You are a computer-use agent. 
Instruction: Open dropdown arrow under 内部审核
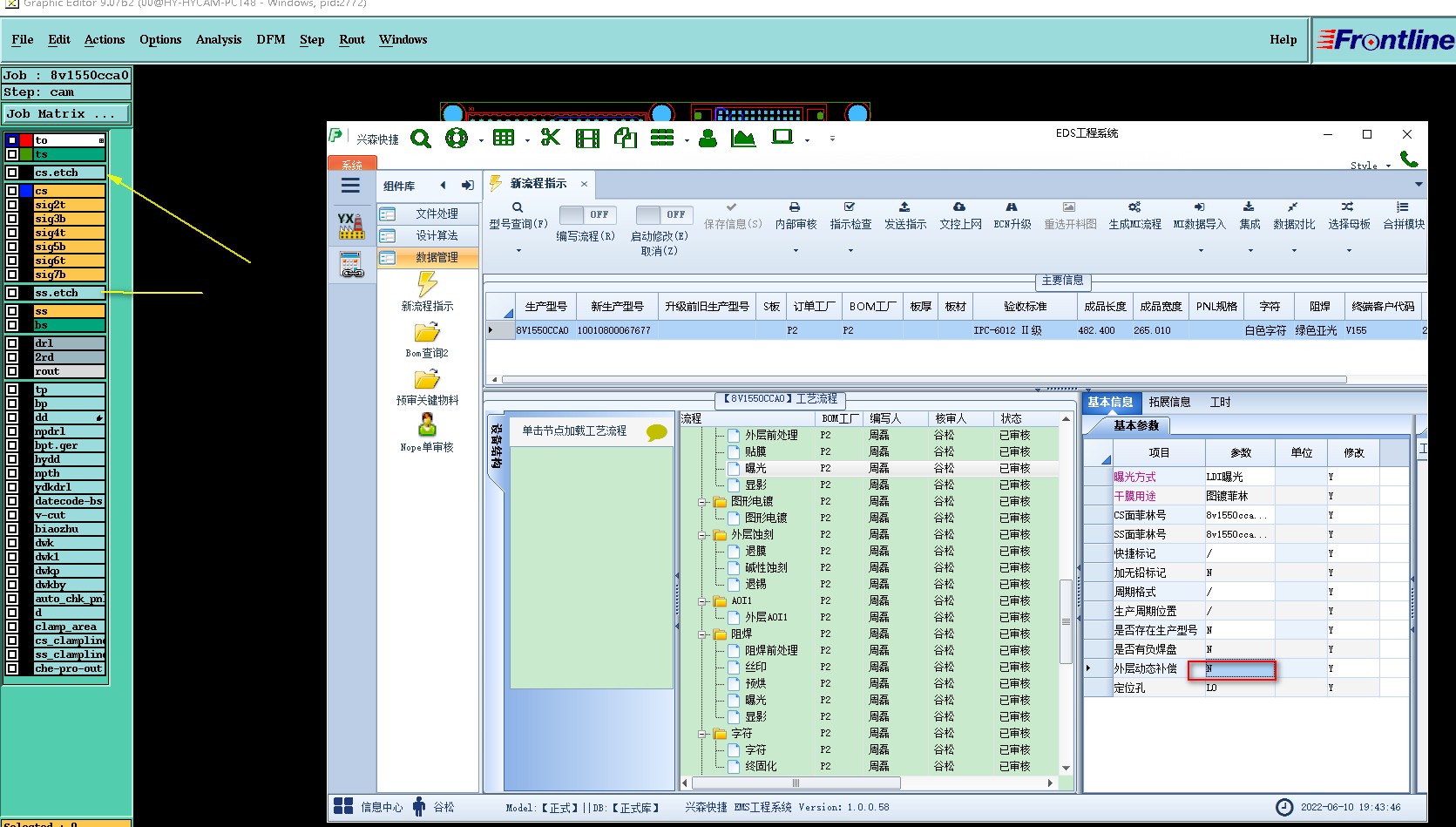(x=796, y=251)
